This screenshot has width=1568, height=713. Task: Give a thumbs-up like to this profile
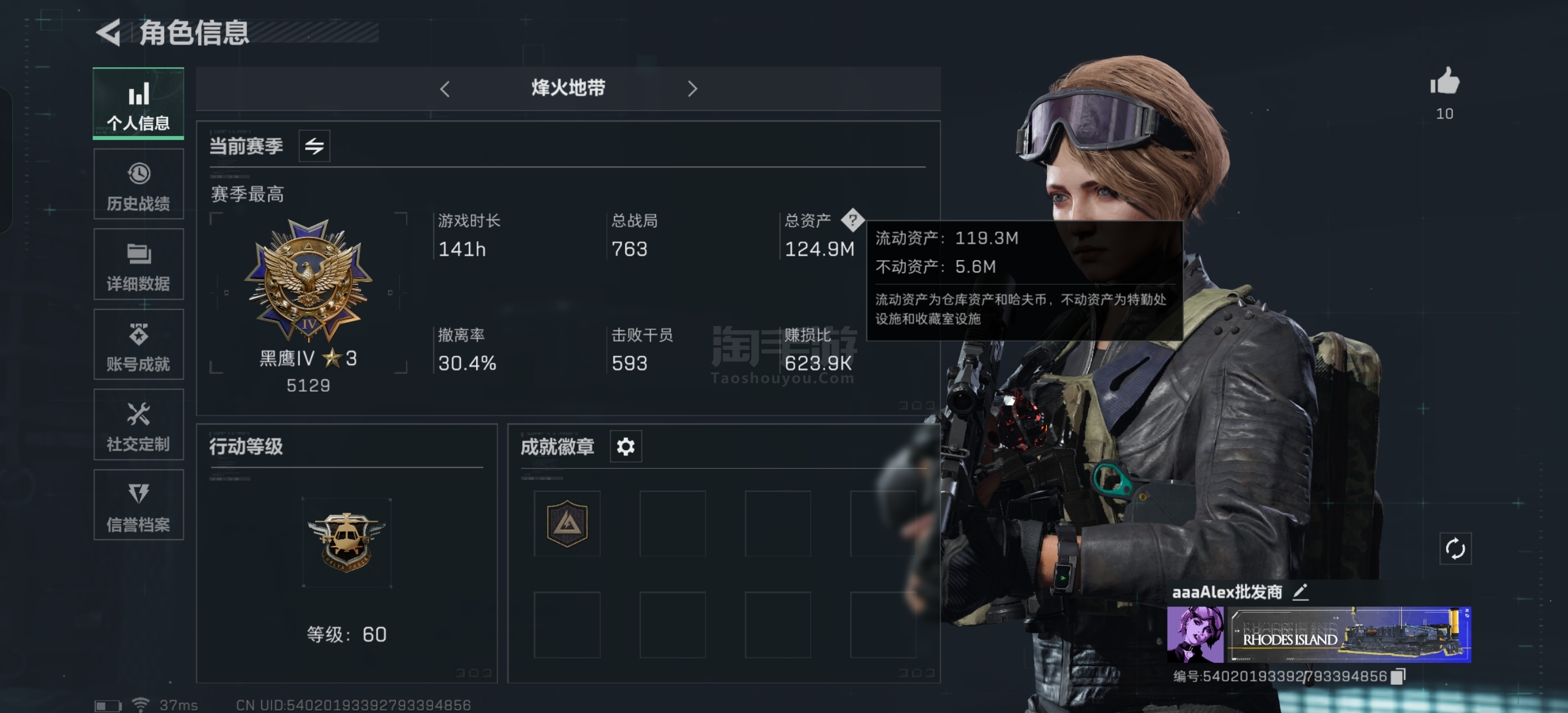click(1444, 82)
